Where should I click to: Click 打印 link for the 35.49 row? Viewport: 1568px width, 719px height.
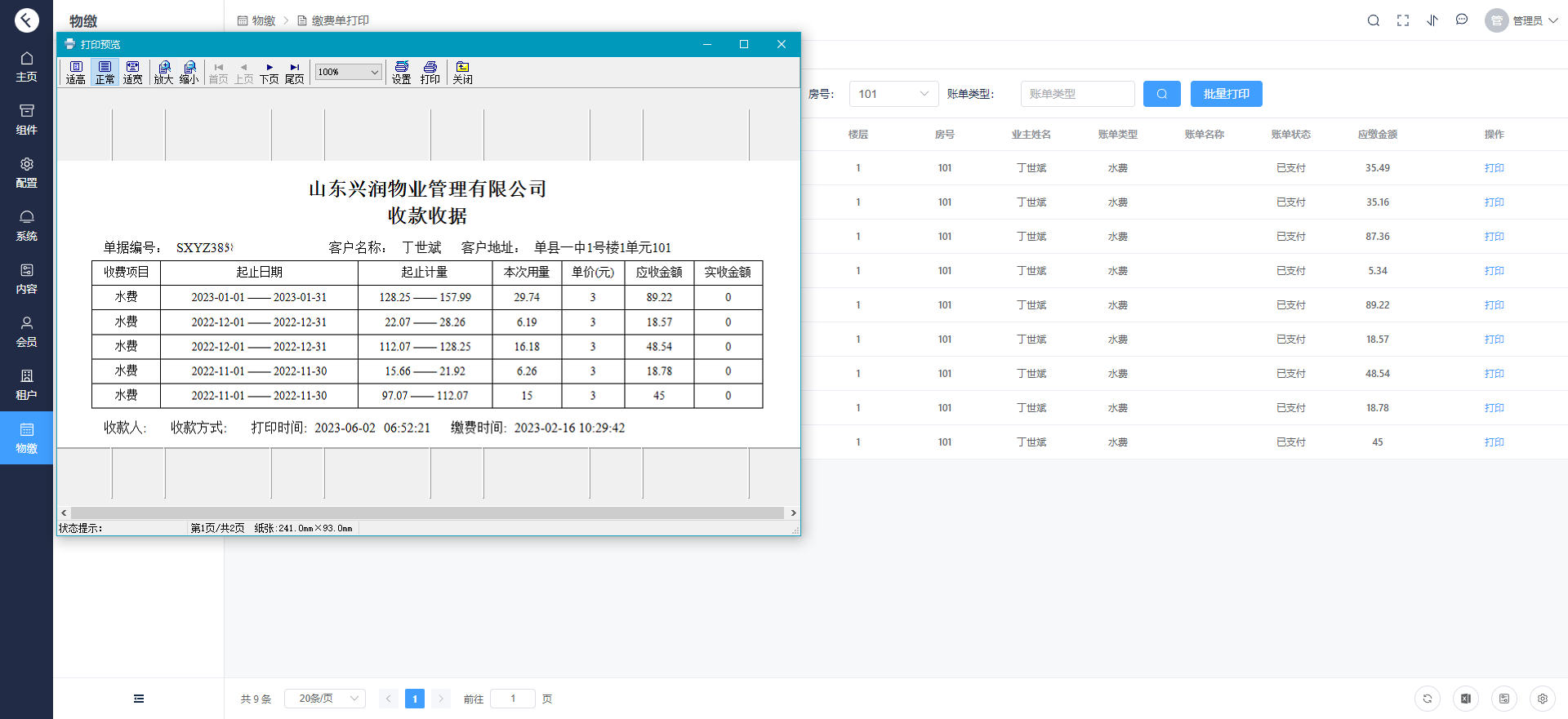[1494, 168]
